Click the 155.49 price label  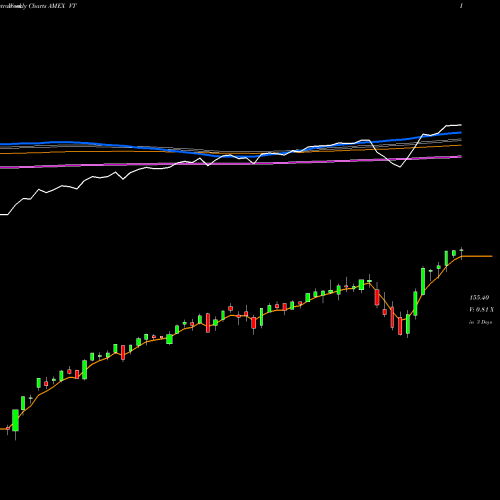pos(479,297)
